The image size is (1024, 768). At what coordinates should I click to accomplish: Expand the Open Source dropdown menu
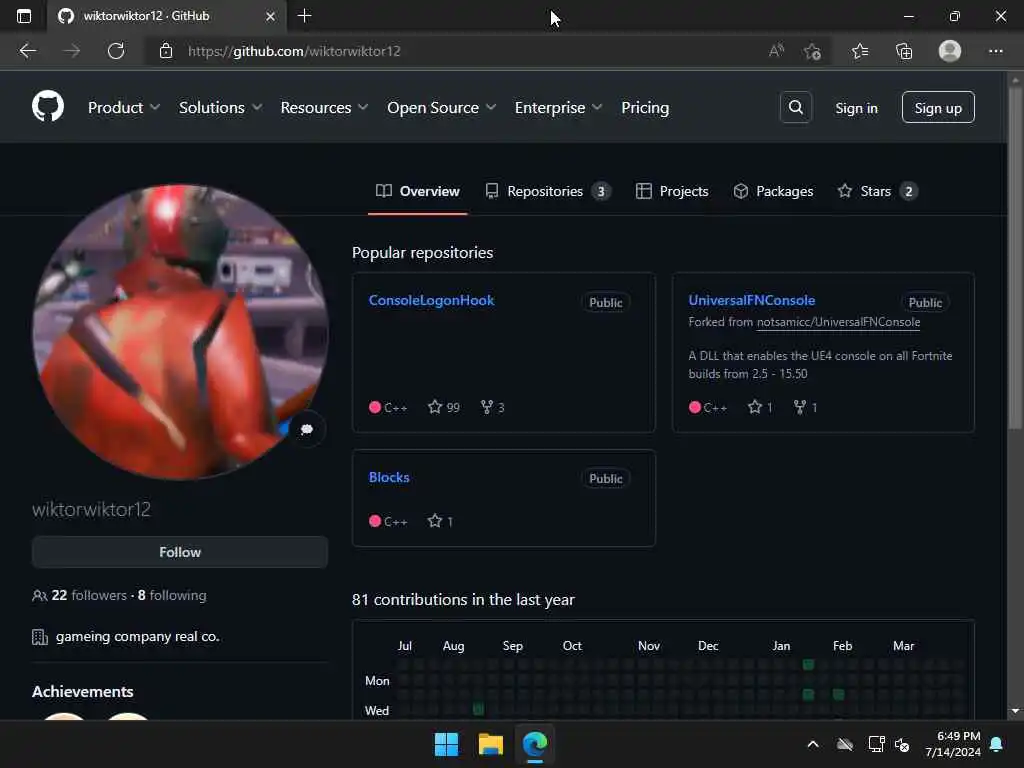click(441, 107)
